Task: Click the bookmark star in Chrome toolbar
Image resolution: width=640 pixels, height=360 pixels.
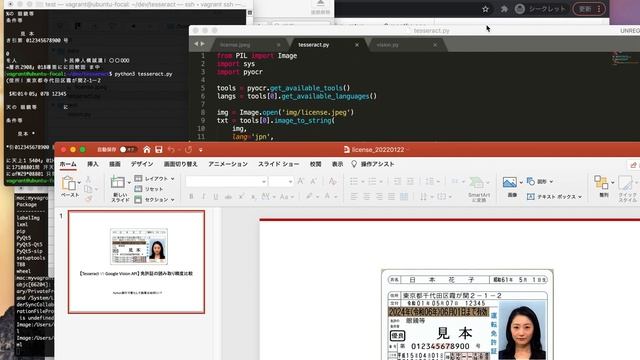Action: coord(485,9)
